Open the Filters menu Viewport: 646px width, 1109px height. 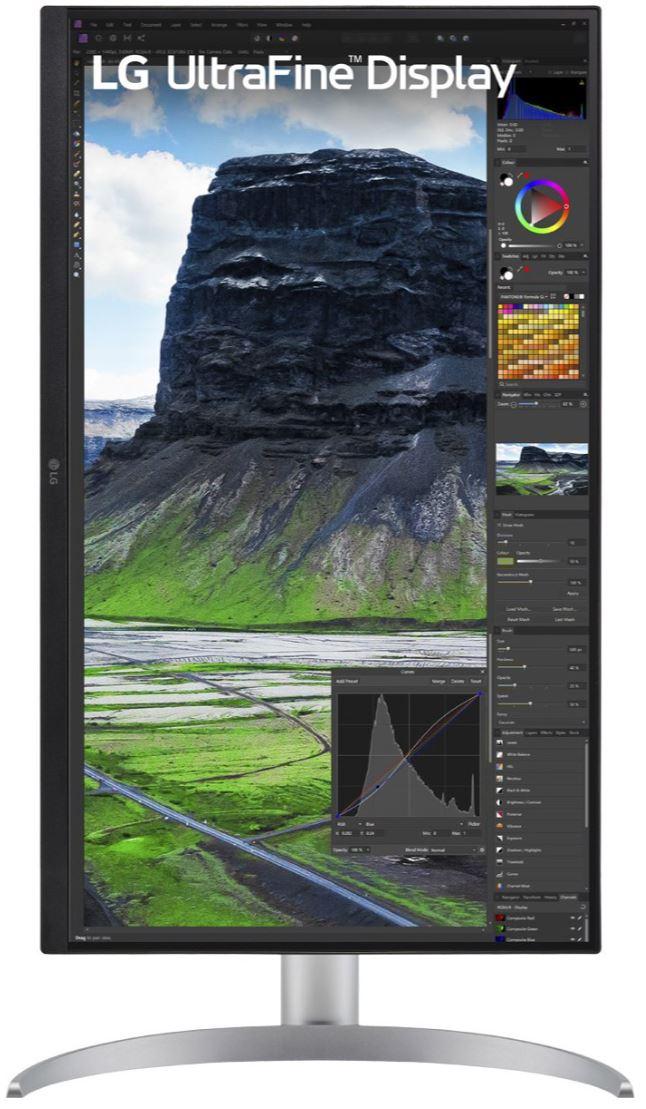pyautogui.click(x=242, y=25)
